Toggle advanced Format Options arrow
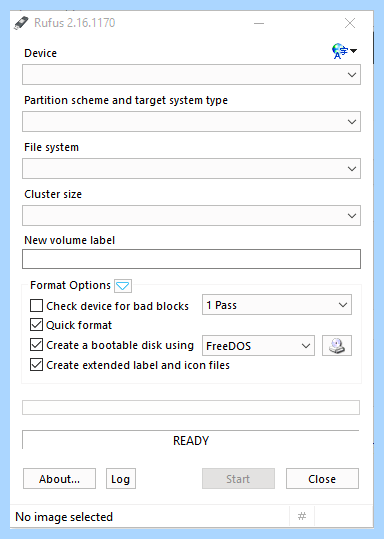 click(x=123, y=286)
